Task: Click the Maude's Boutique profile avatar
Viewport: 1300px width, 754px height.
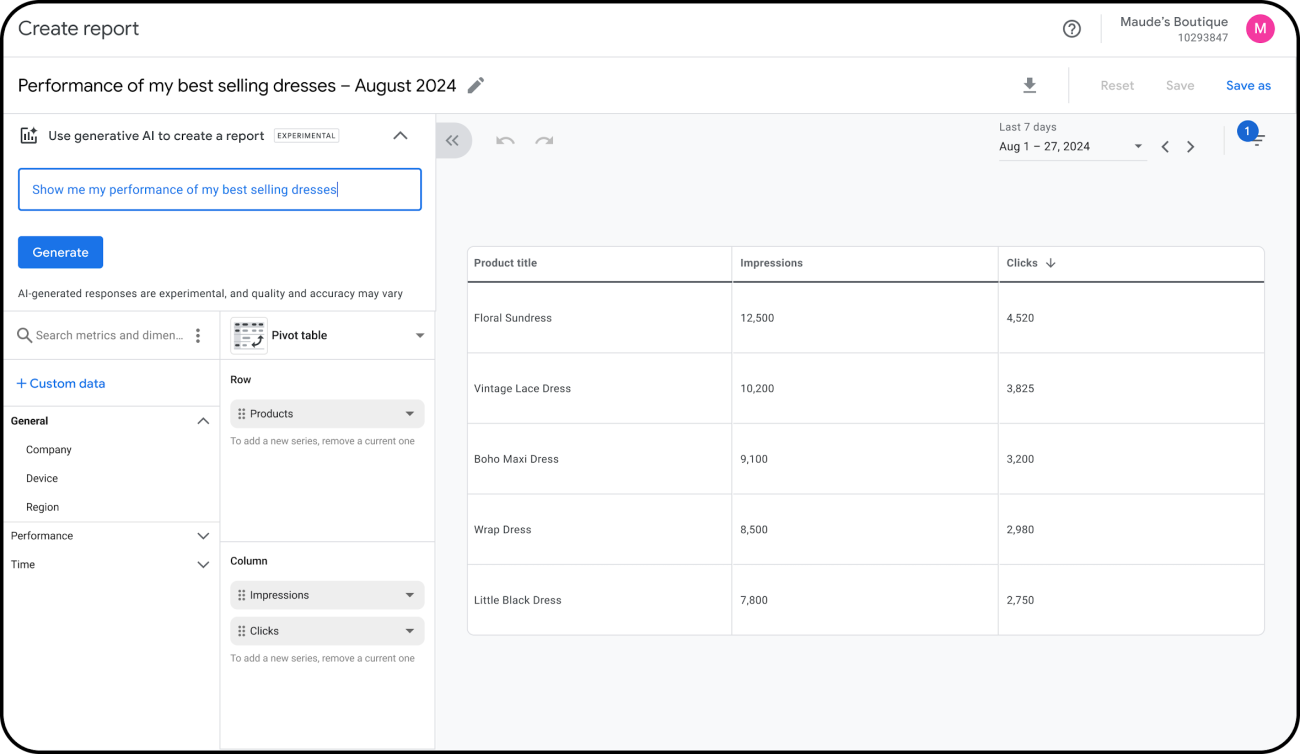Action: point(1260,29)
